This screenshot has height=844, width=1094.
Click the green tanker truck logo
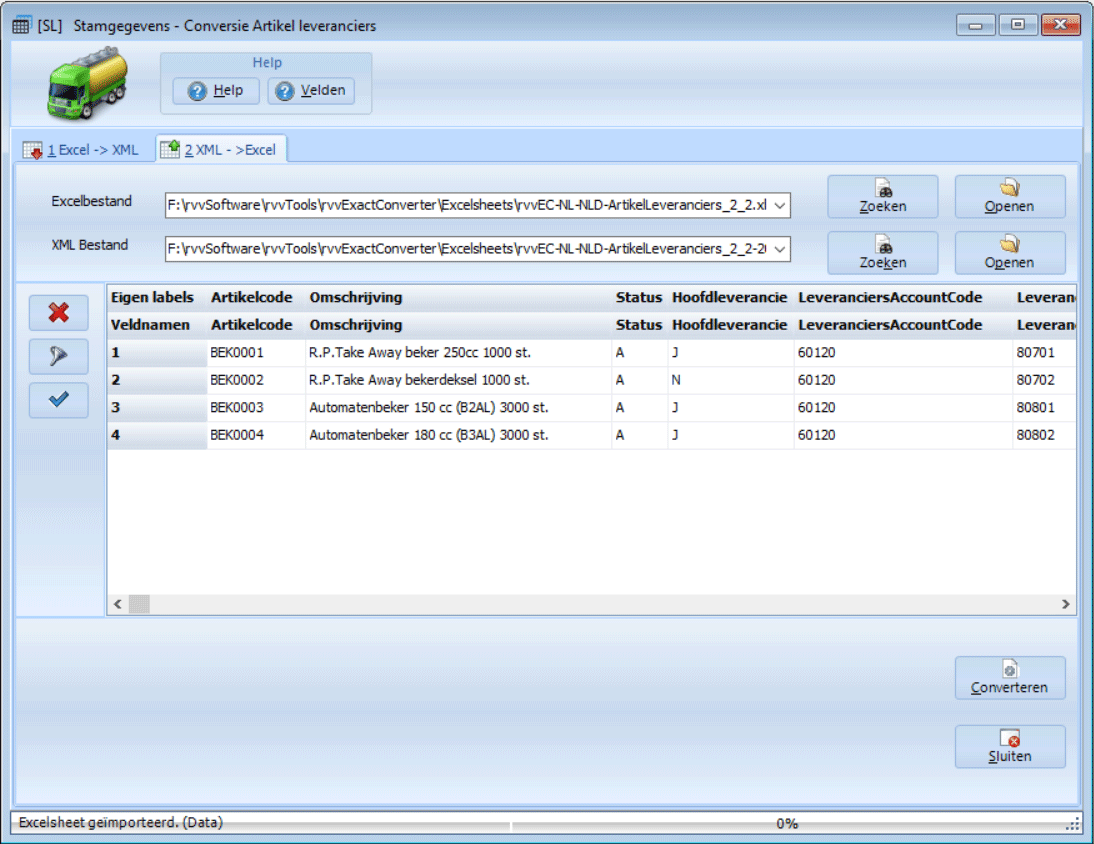[87, 83]
